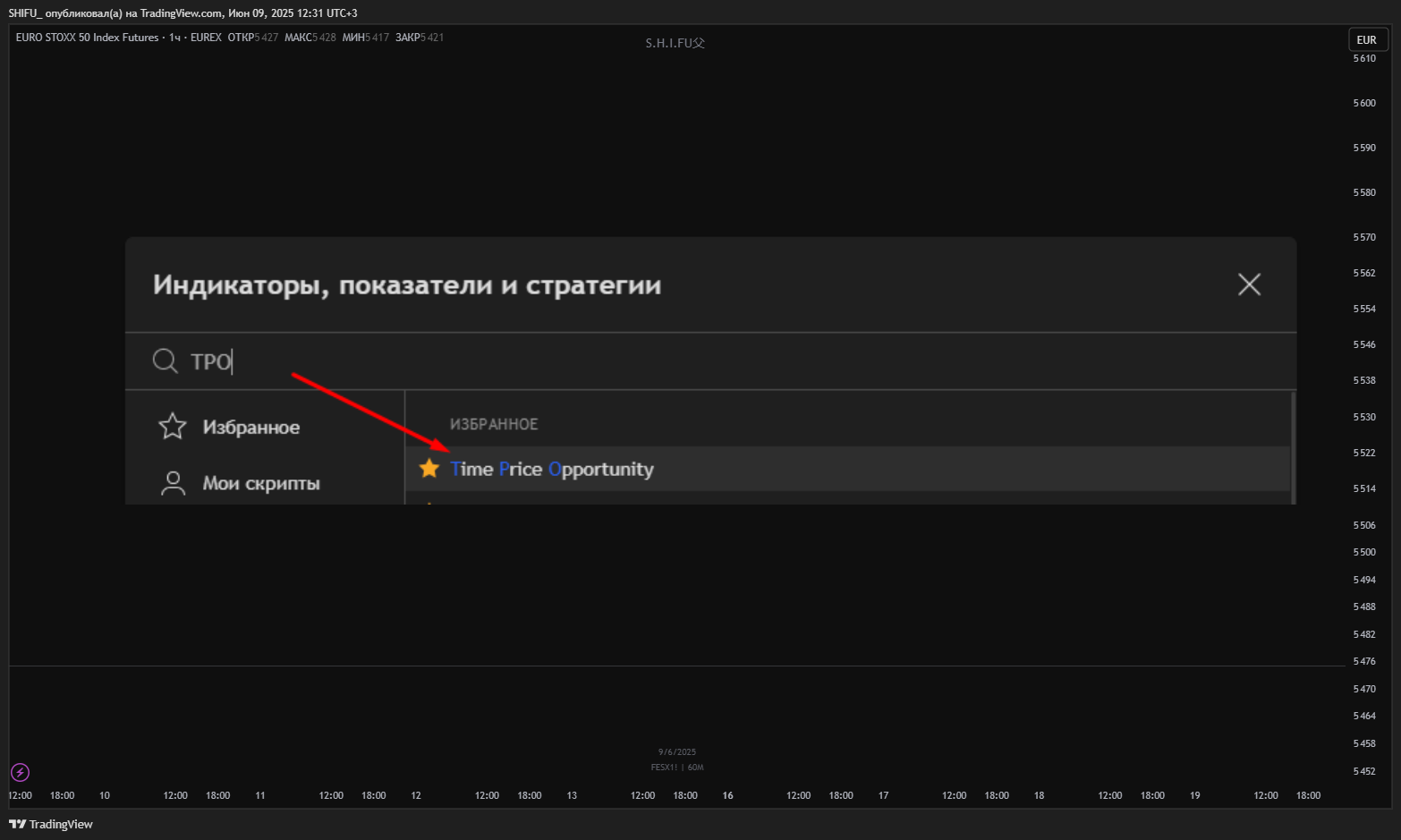The image size is (1401, 840).
Task: Click the person icon beside Мои скрипты
Action: pyautogui.click(x=173, y=483)
